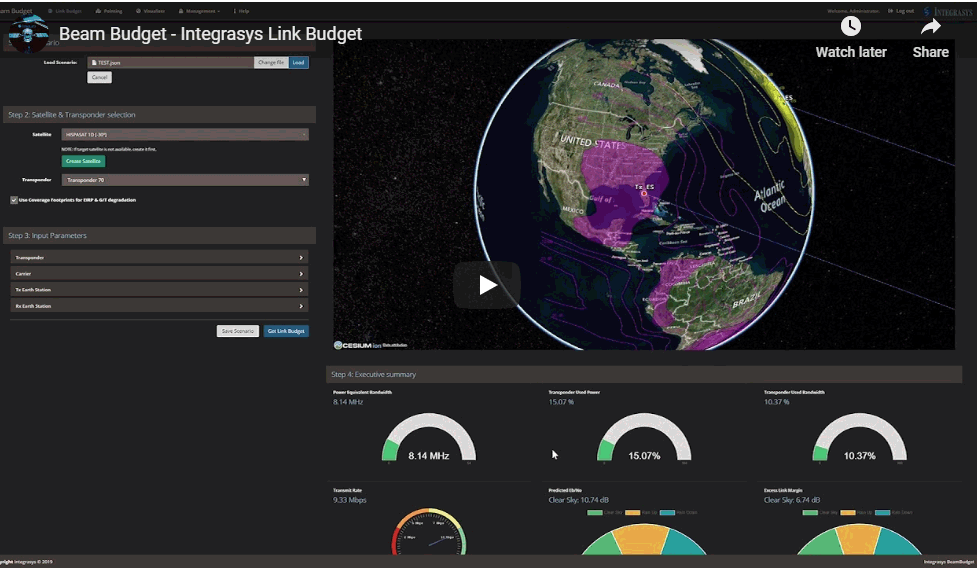Play the Beam Budget video
This screenshot has height=572, width=977.
(487, 285)
